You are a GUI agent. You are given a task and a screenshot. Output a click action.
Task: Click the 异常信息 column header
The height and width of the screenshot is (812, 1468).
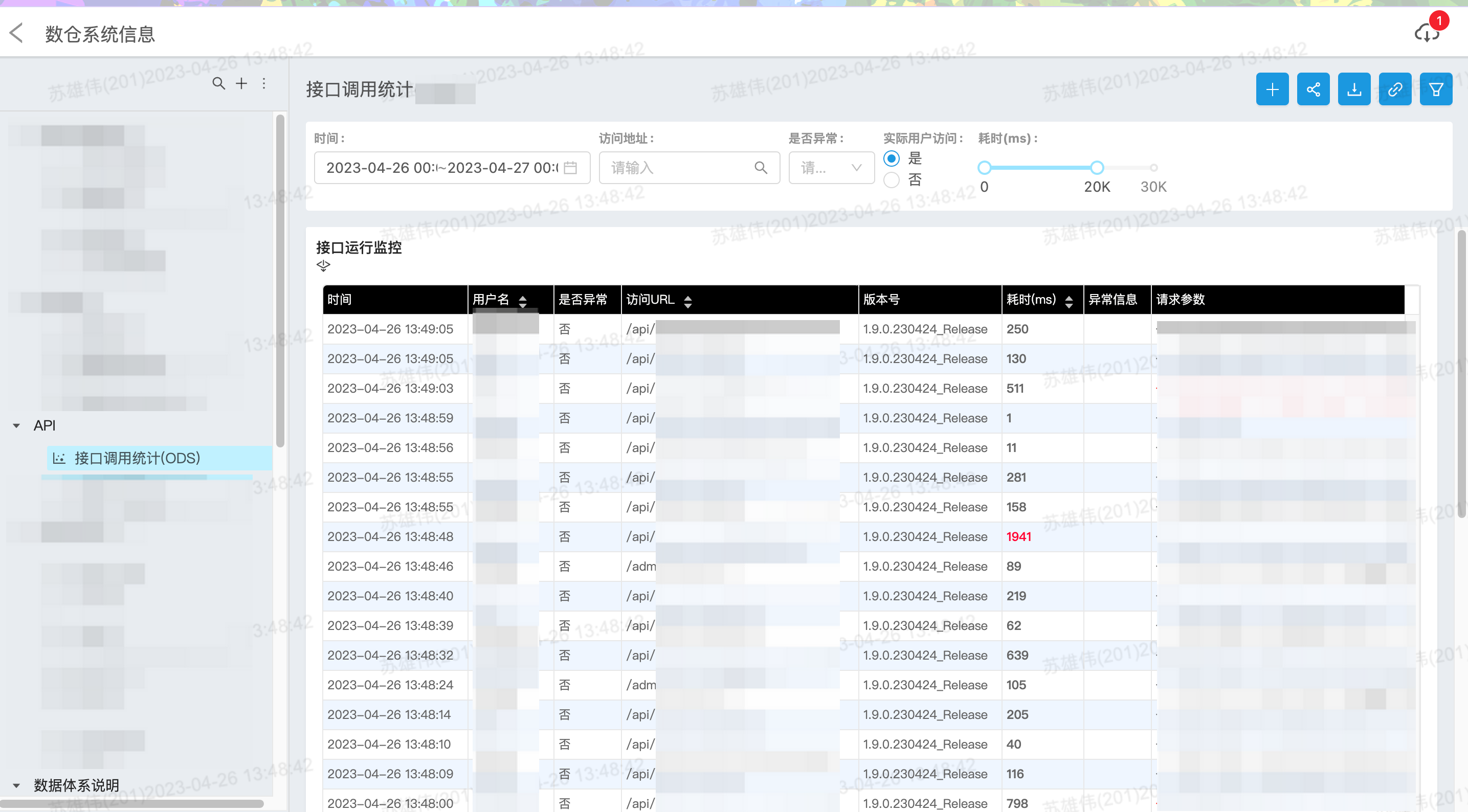click(1117, 300)
